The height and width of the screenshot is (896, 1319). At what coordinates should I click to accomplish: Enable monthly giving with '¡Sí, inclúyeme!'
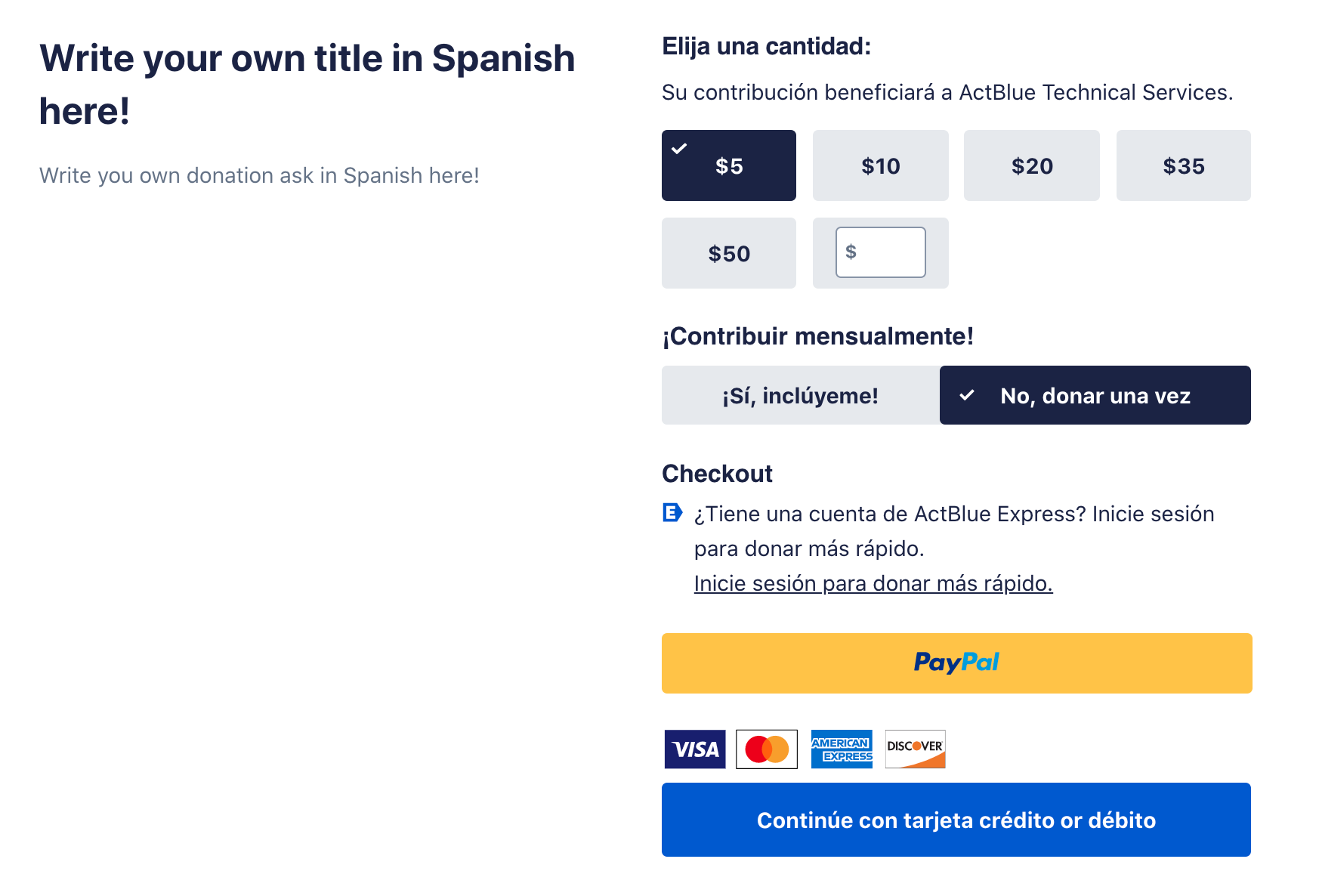(x=800, y=396)
